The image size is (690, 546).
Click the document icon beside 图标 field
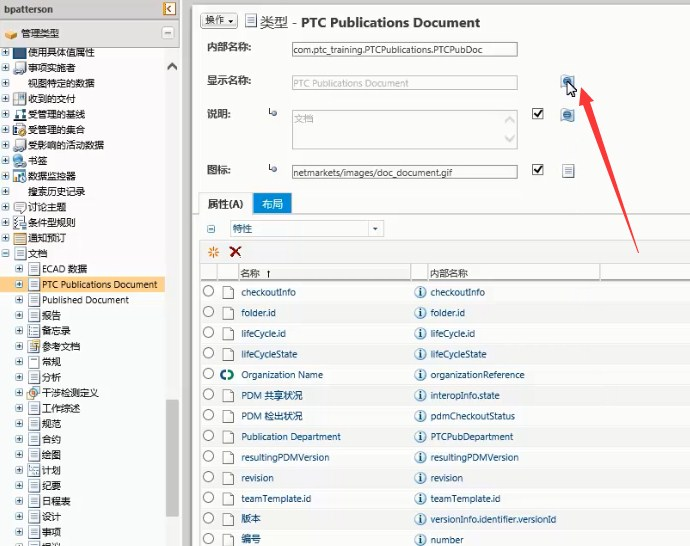click(x=568, y=171)
